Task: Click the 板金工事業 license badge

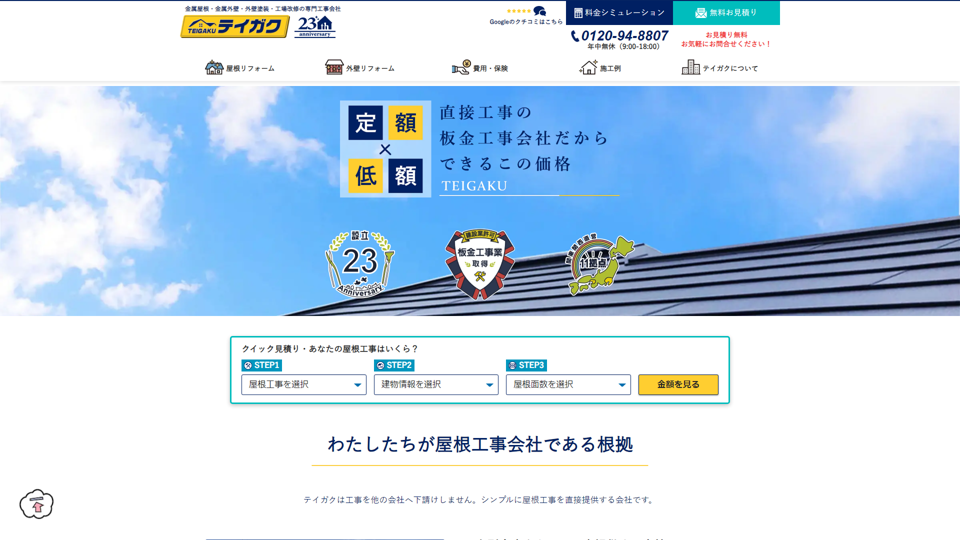Action: tap(480, 264)
